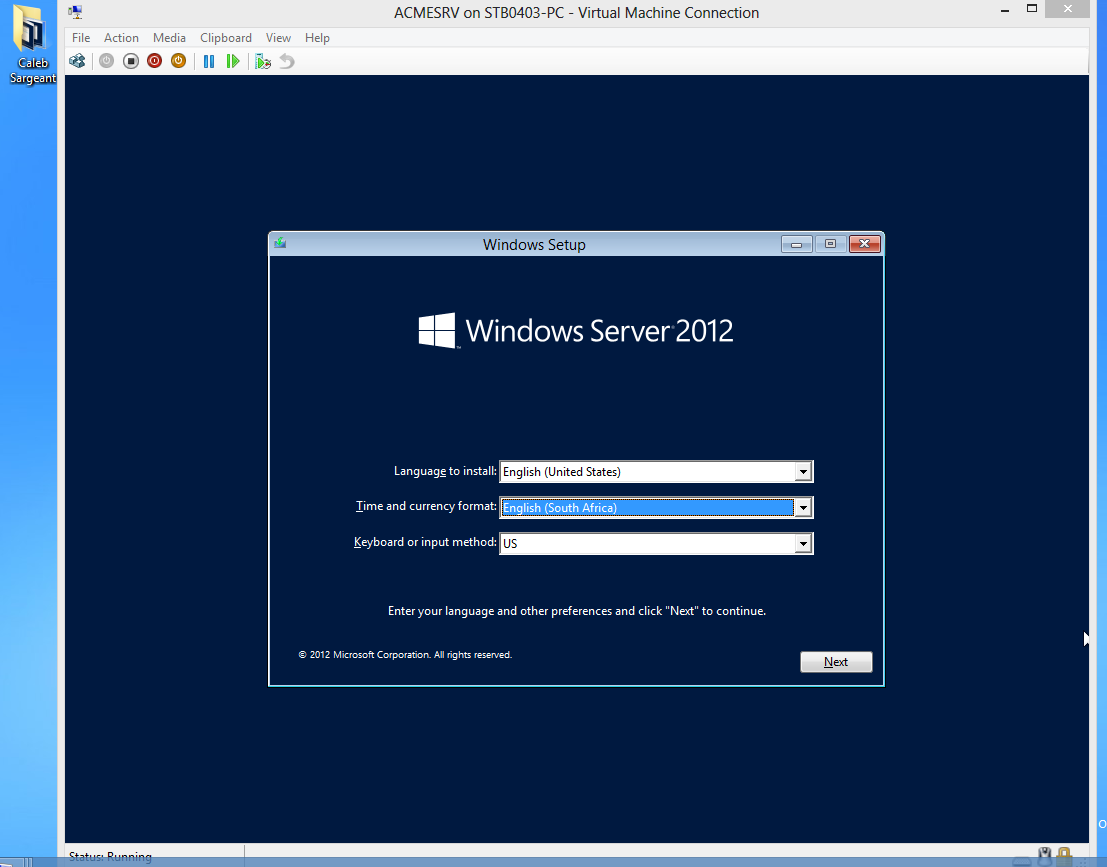The height and width of the screenshot is (867, 1107).
Task: Click the 'Language to install:' label
Action: click(x=445, y=471)
